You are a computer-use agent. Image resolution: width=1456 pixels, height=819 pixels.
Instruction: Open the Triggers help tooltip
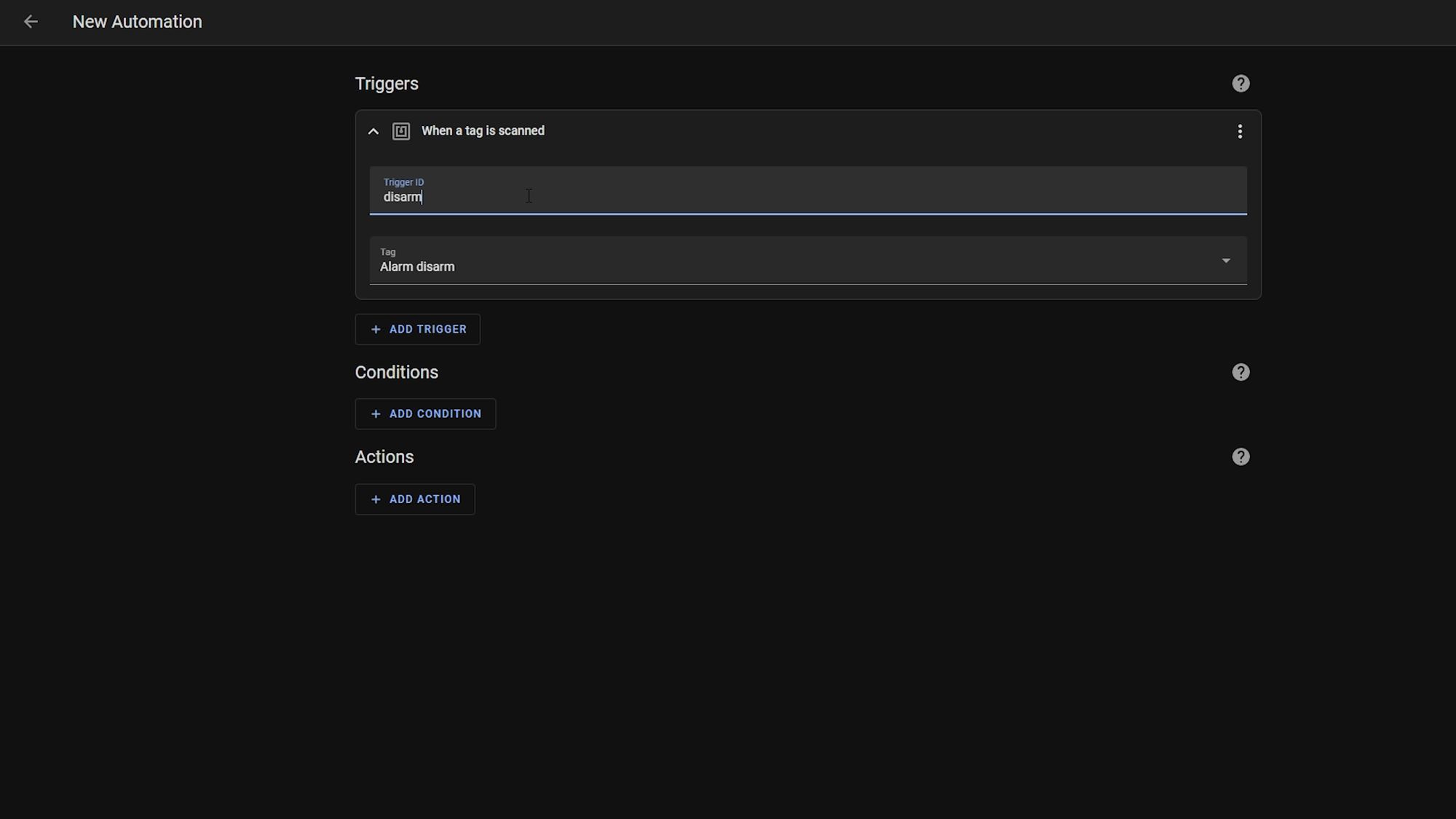[x=1240, y=83]
